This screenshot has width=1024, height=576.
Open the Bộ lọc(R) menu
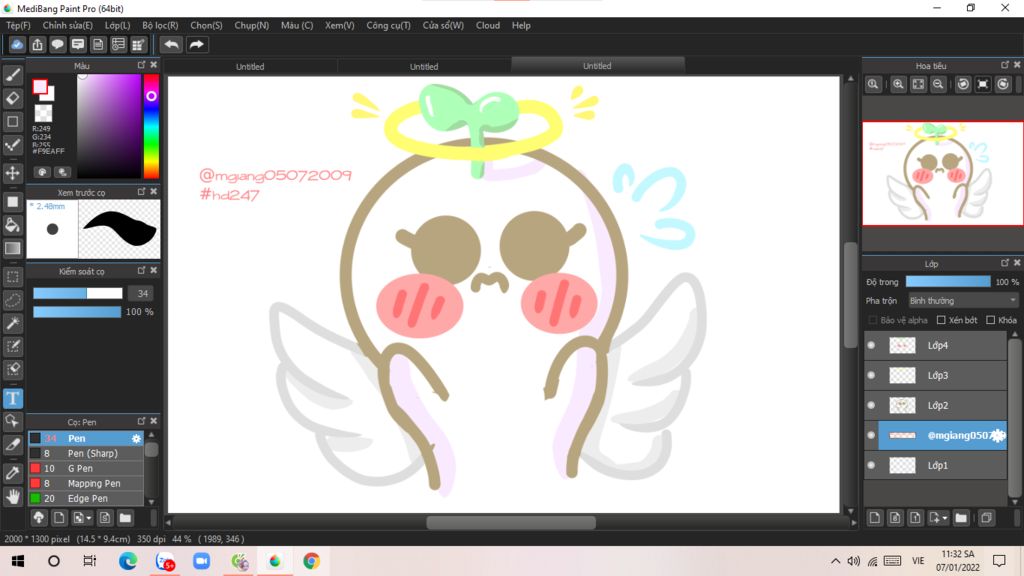tap(160, 25)
